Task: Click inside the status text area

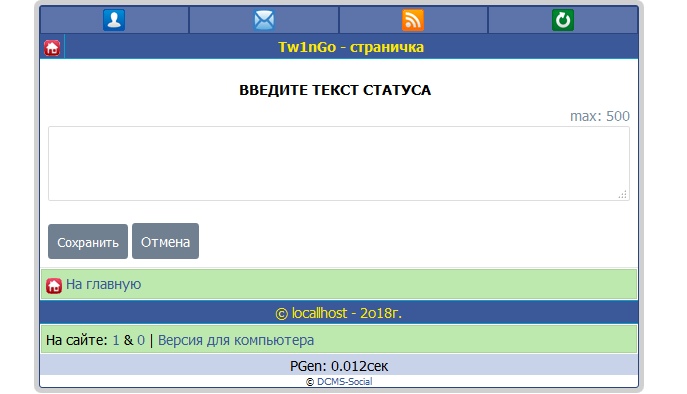Action: 339,163
